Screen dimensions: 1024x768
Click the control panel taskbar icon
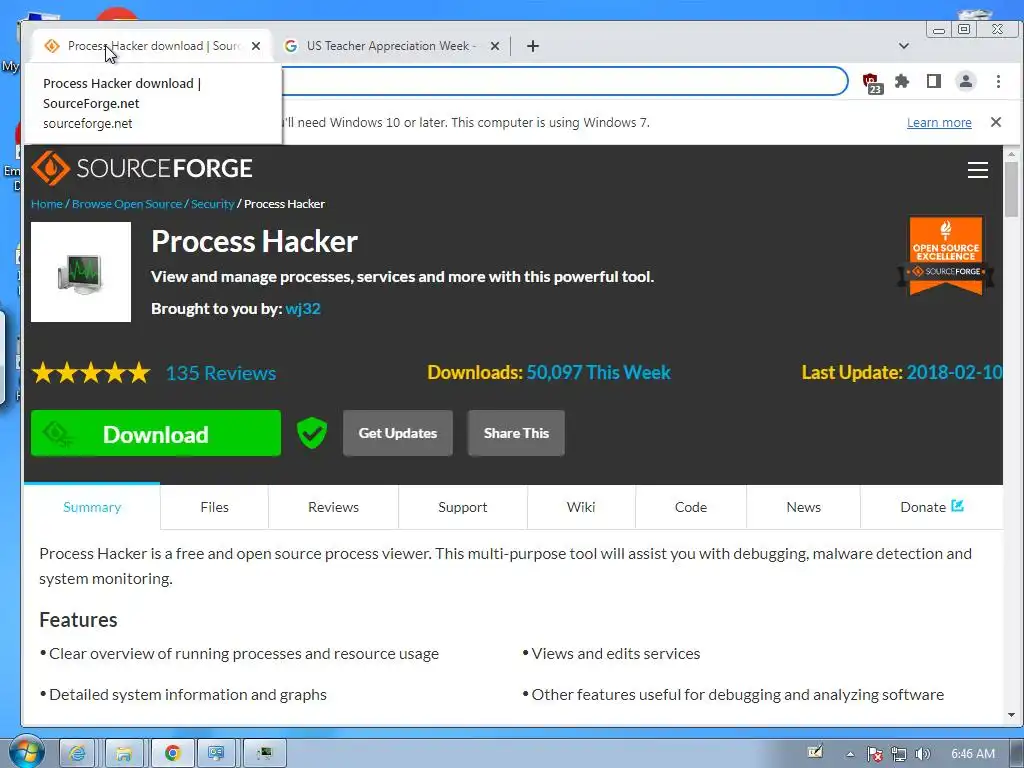click(216, 754)
